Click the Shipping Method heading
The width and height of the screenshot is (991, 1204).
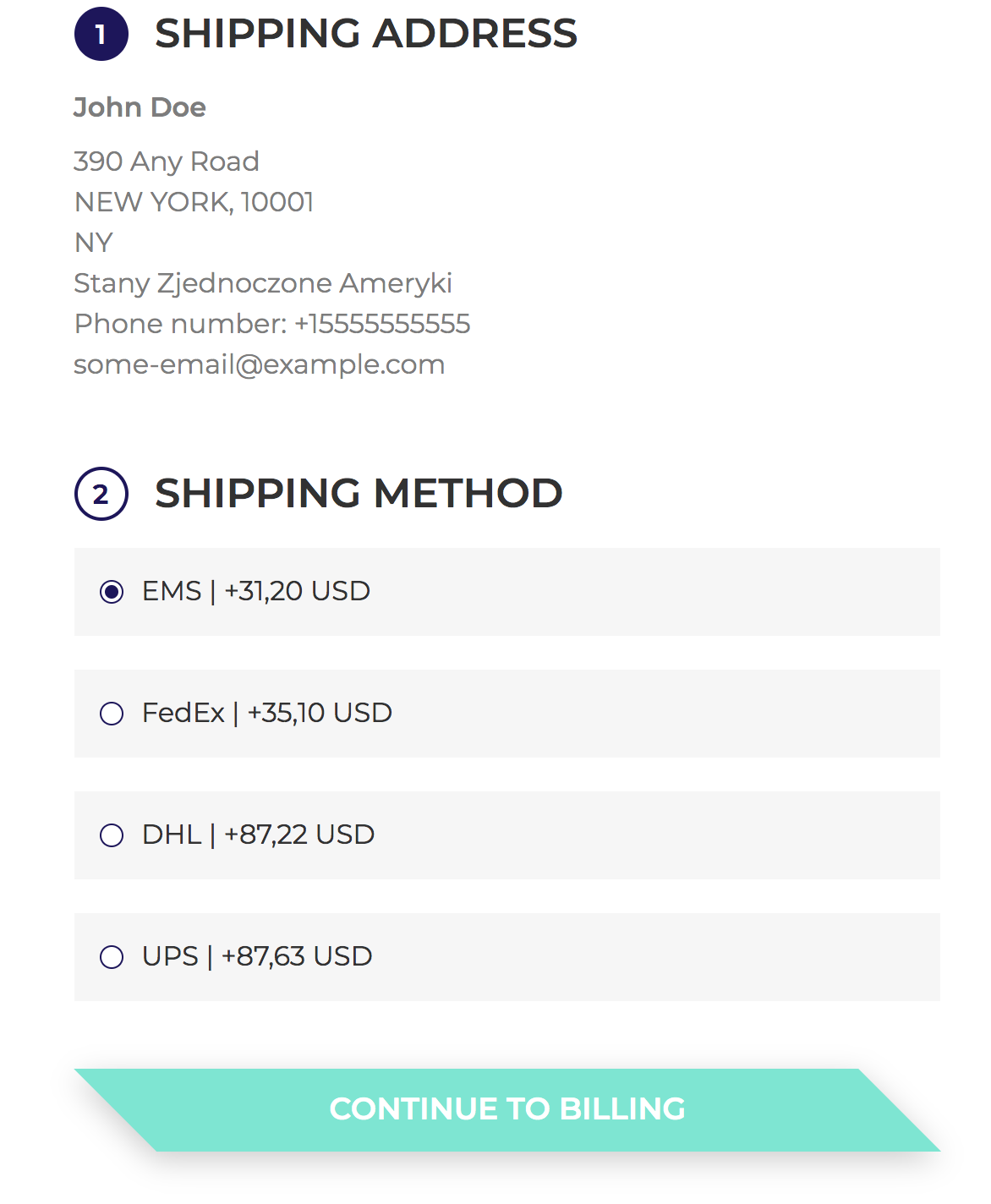[359, 494]
